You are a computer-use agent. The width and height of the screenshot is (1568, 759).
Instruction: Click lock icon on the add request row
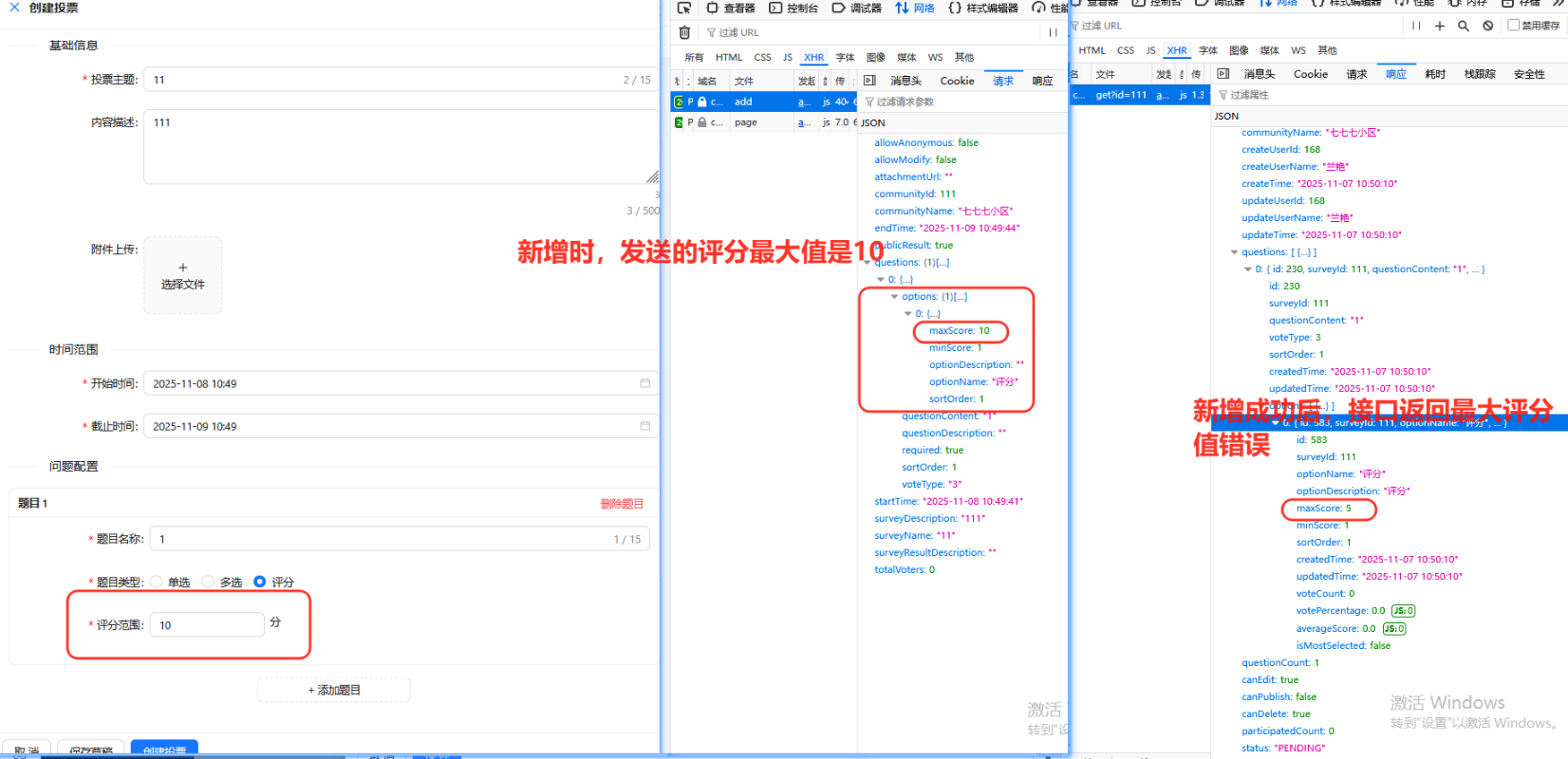pos(702,102)
